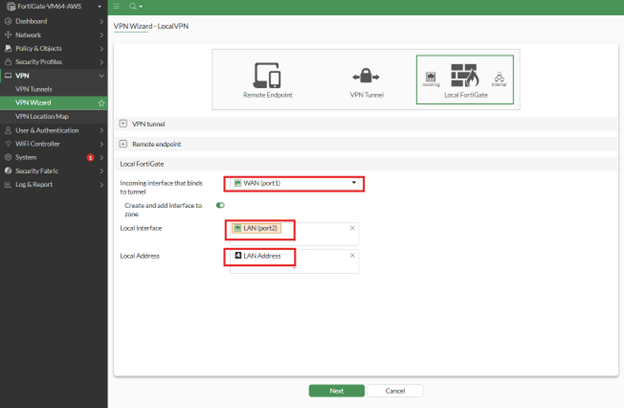
Task: Open the Dashboard menu
Action: click(53, 21)
